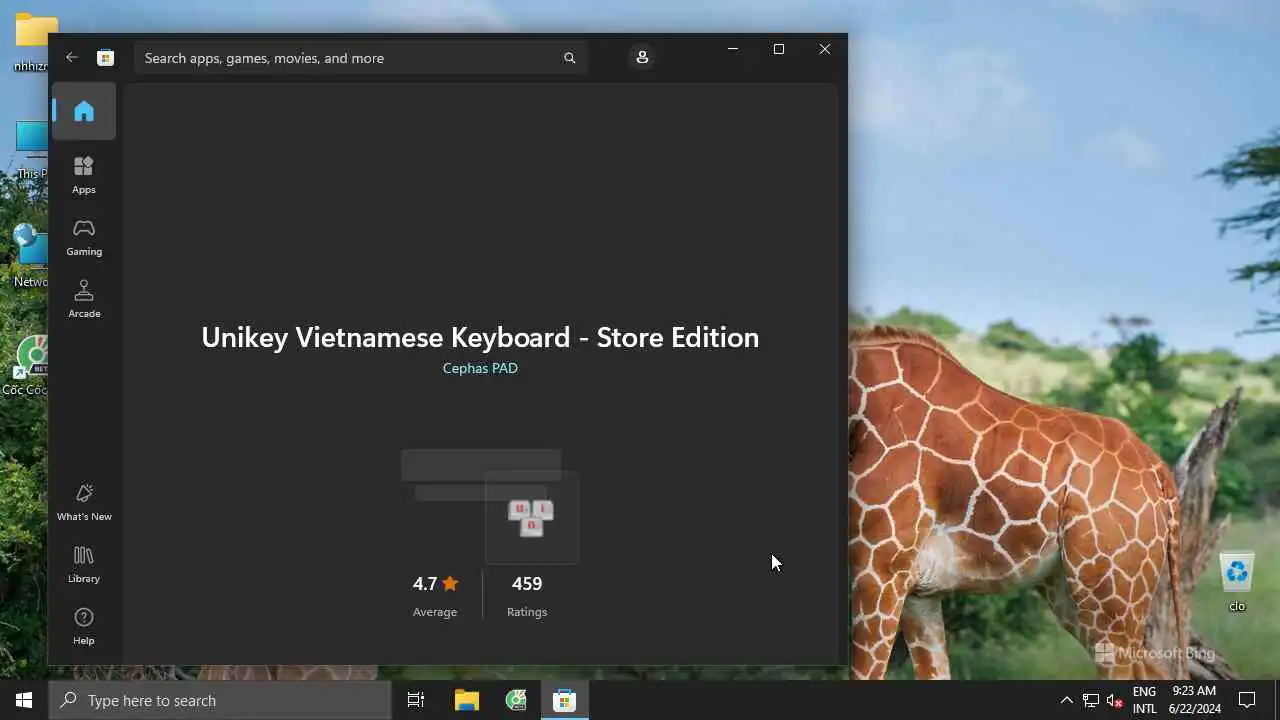Open Coc Coc browser from taskbar
The width and height of the screenshot is (1280, 720).
[x=516, y=700]
